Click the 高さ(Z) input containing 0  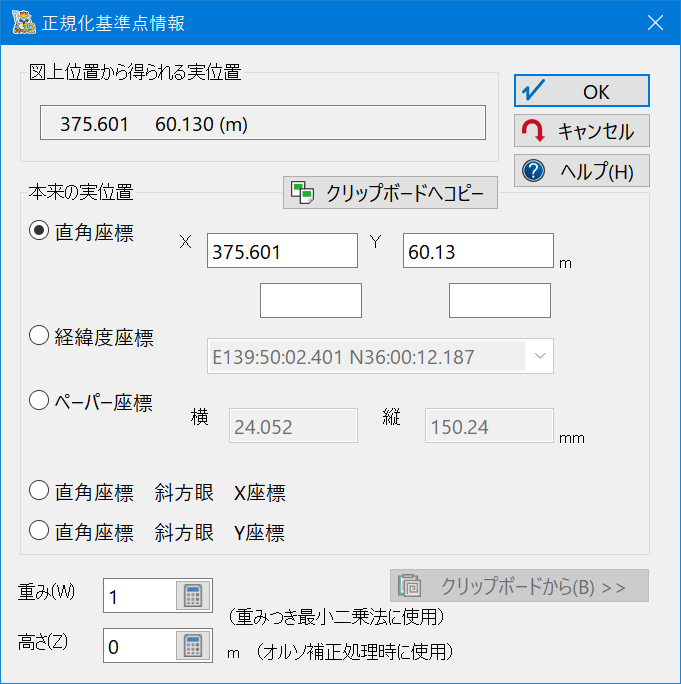140,646
